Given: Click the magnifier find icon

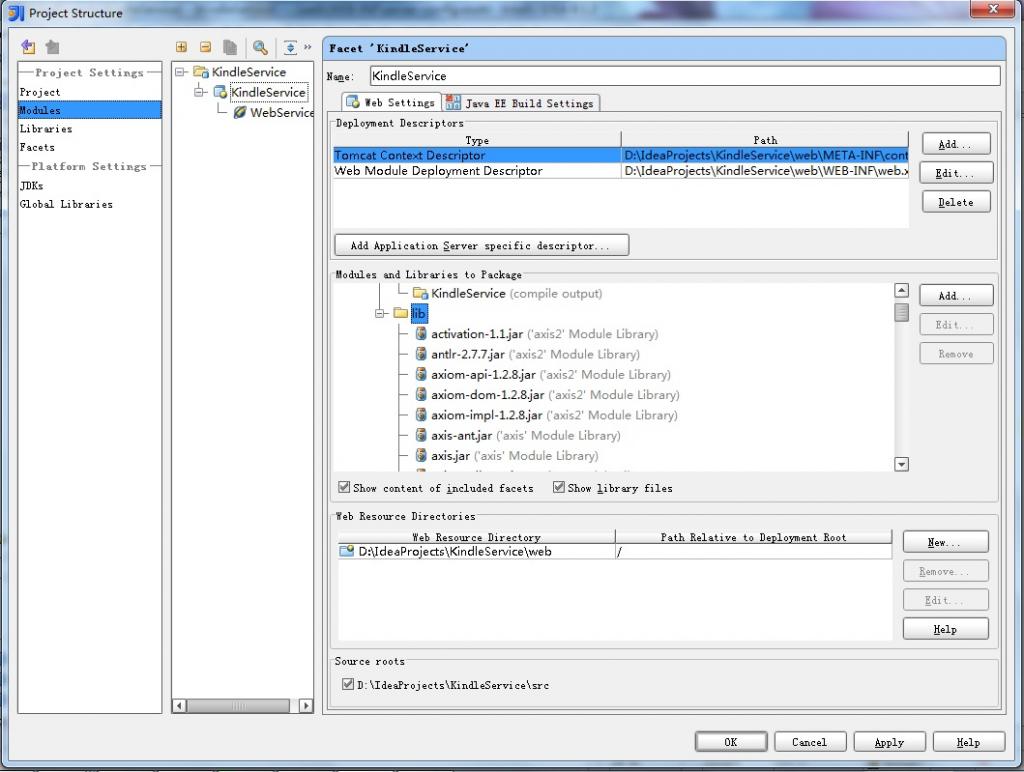Looking at the screenshot, I should coord(260,47).
